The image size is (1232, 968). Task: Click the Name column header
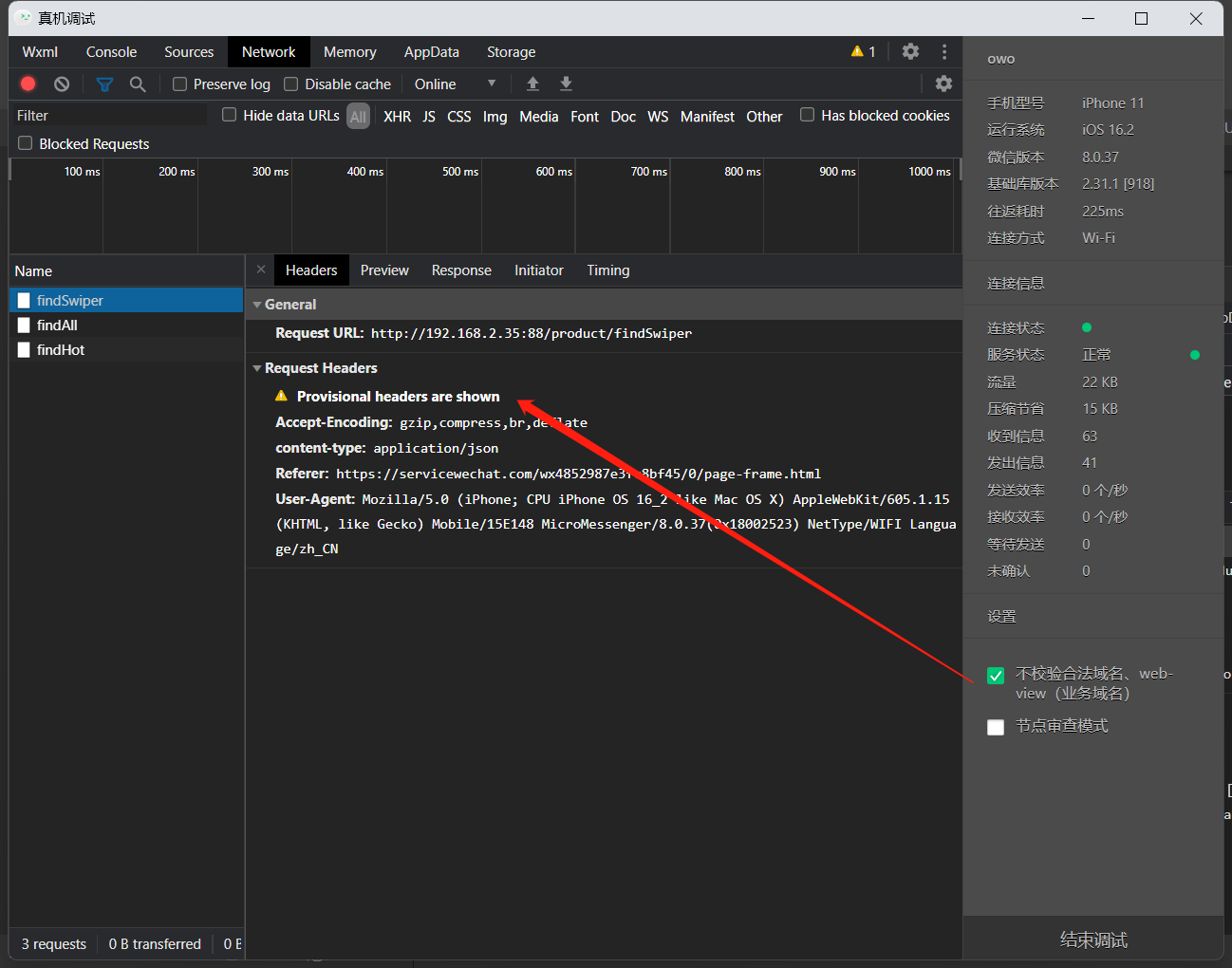pos(126,271)
